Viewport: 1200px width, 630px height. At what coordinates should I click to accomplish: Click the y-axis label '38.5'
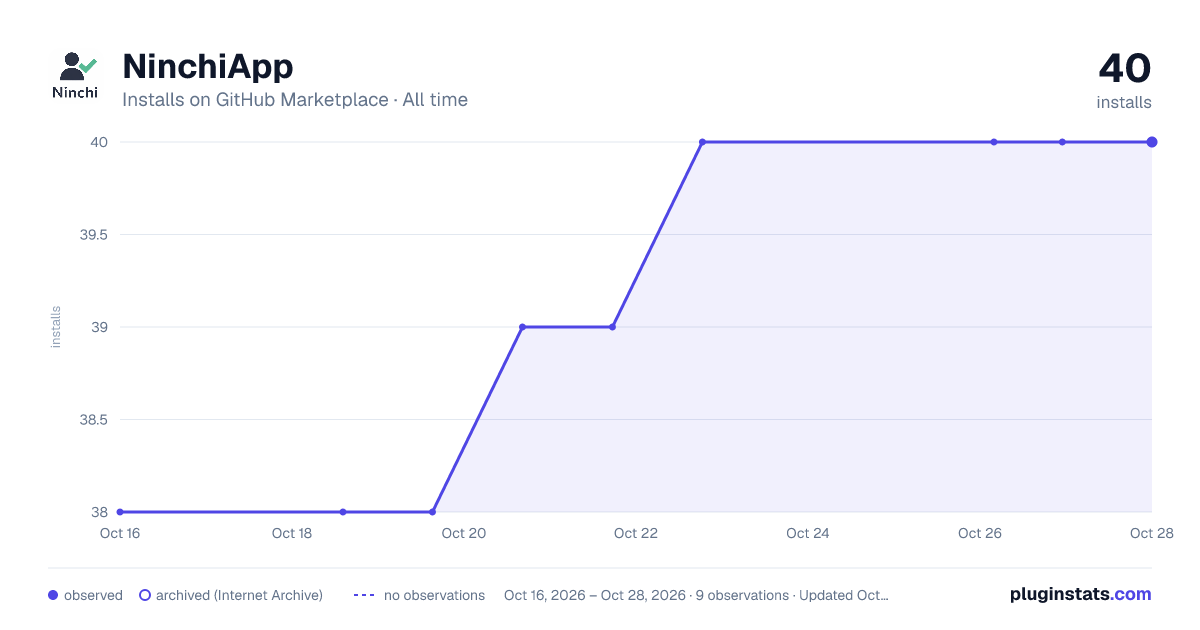(94, 420)
